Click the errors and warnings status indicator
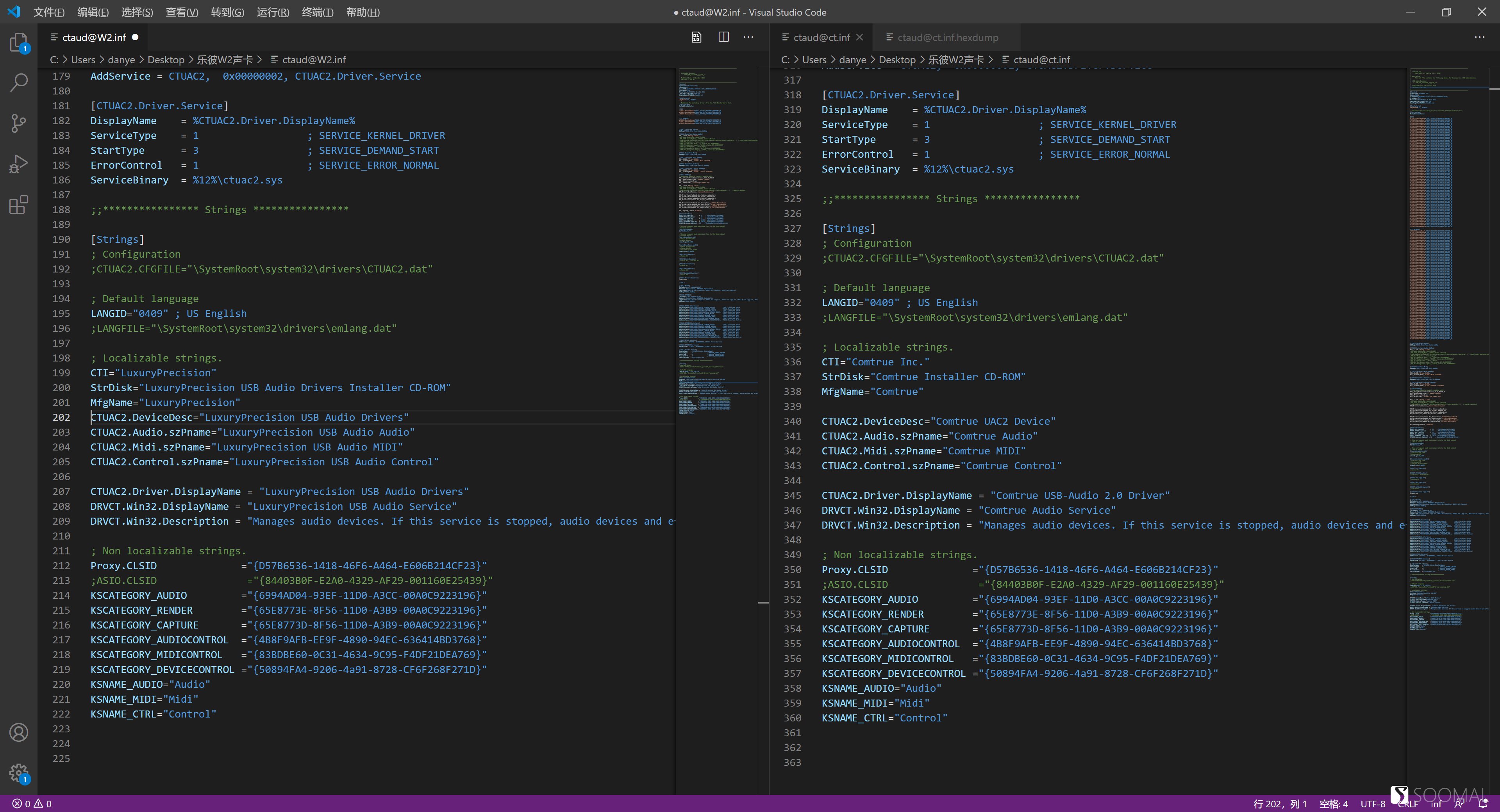This screenshot has height=812, width=1500. pyautogui.click(x=32, y=803)
